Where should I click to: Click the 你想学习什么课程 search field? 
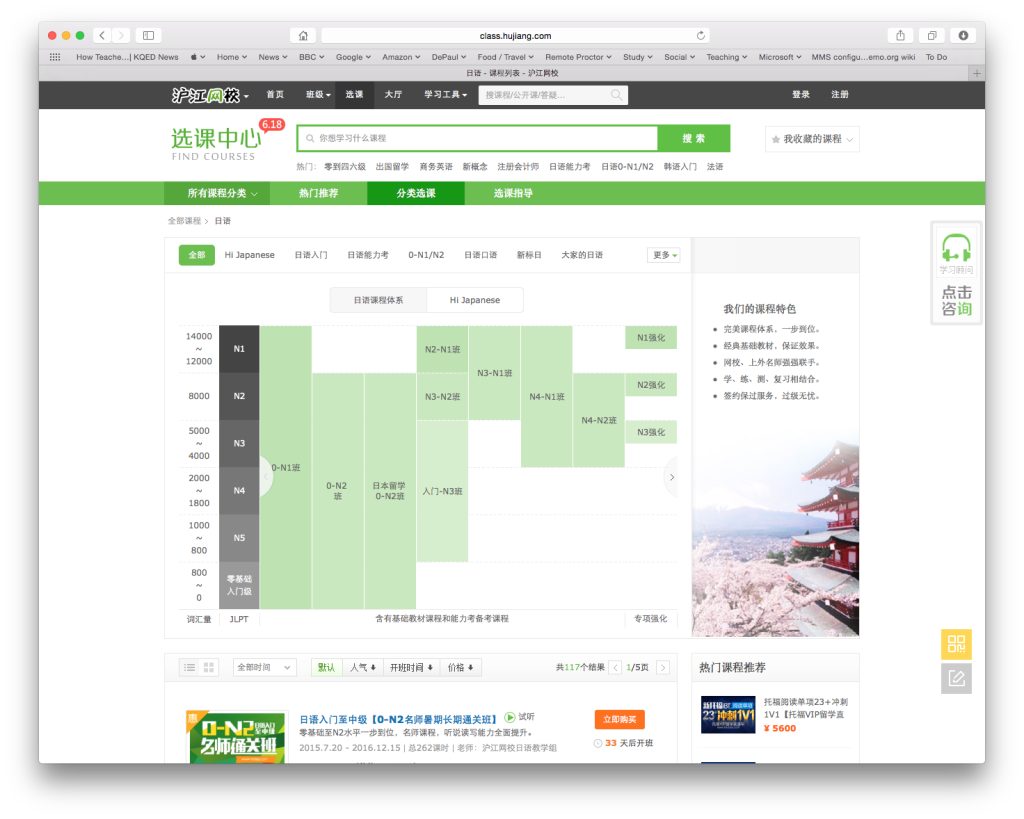coord(480,138)
